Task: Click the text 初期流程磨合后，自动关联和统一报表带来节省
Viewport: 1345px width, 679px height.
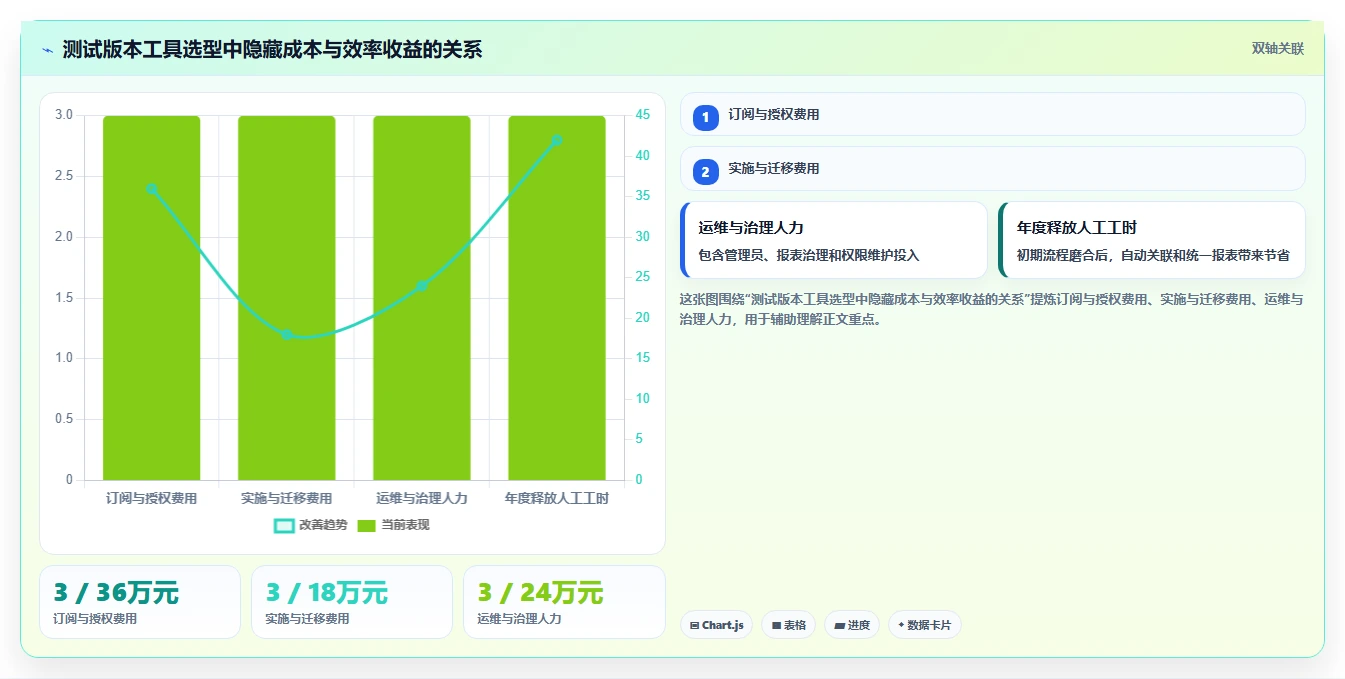Action: [x=1153, y=255]
